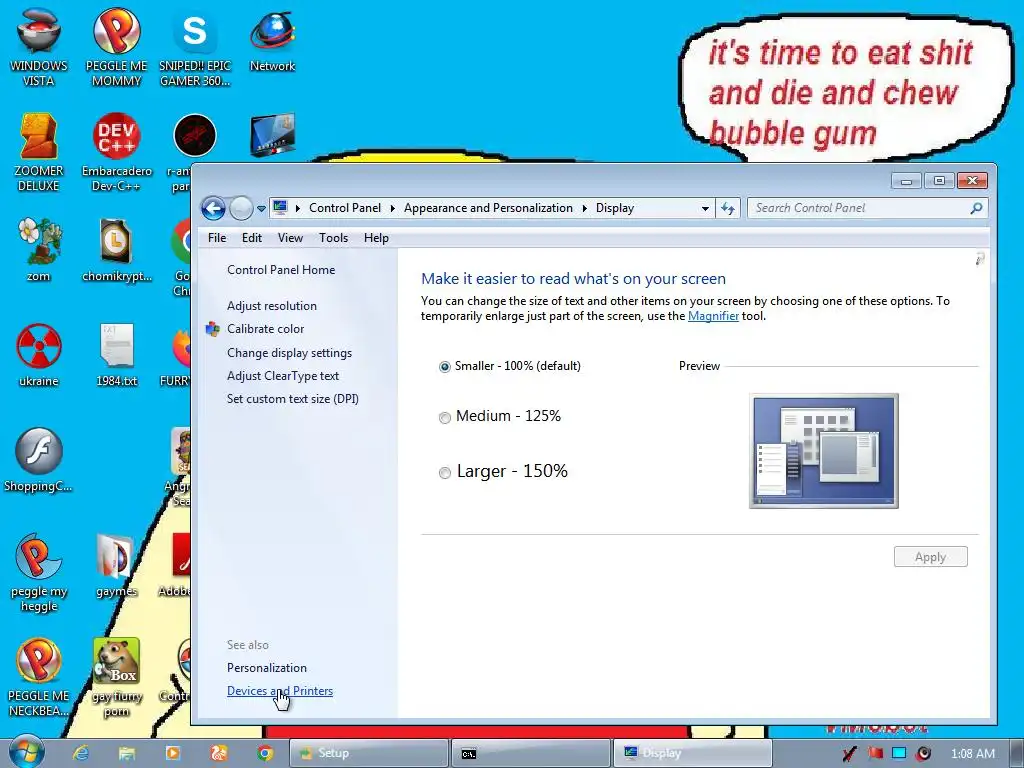Click the 1:08 AM clock
This screenshot has width=1024, height=768.
pyautogui.click(x=972, y=754)
